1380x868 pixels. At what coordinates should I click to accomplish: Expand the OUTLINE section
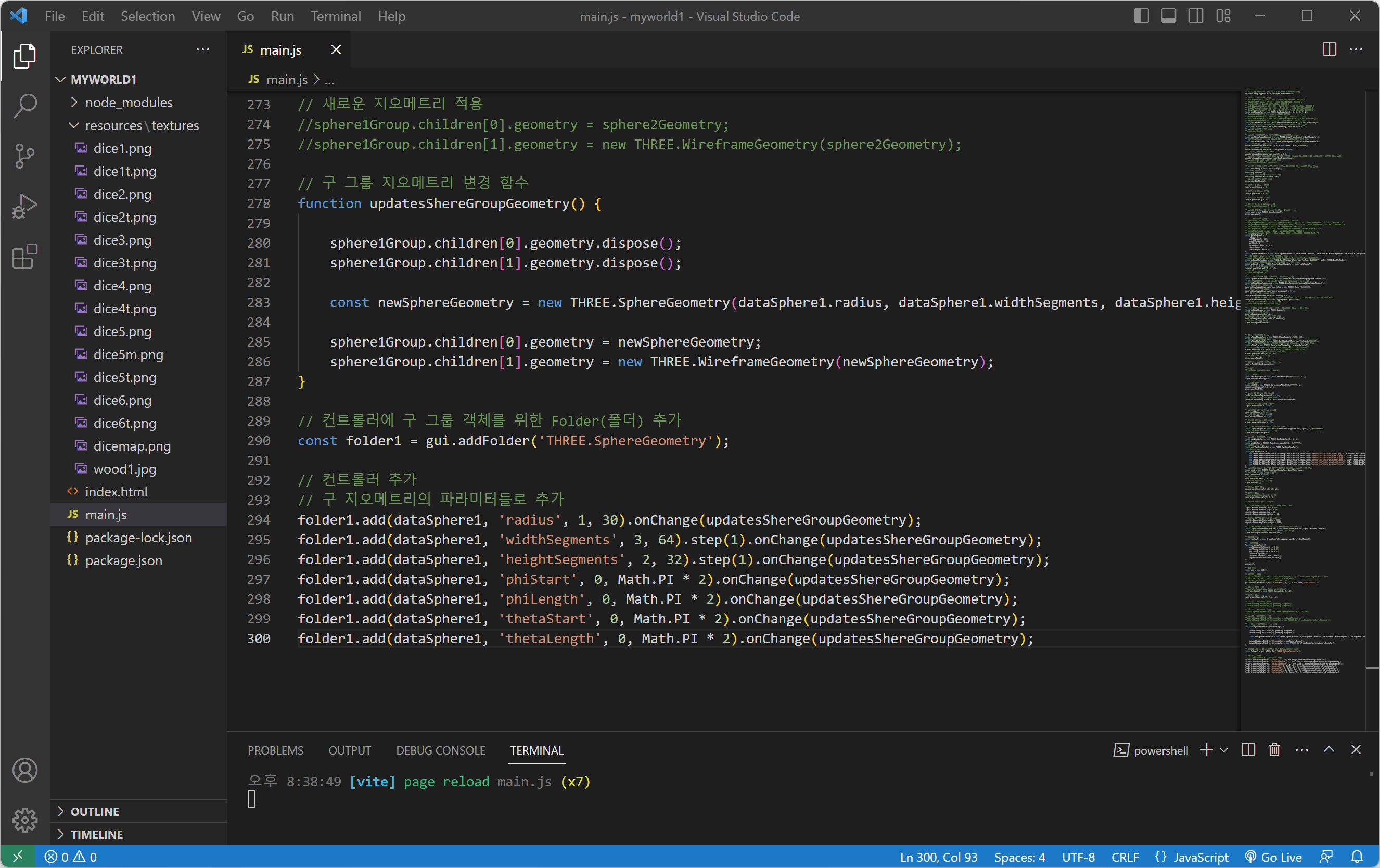click(x=95, y=811)
